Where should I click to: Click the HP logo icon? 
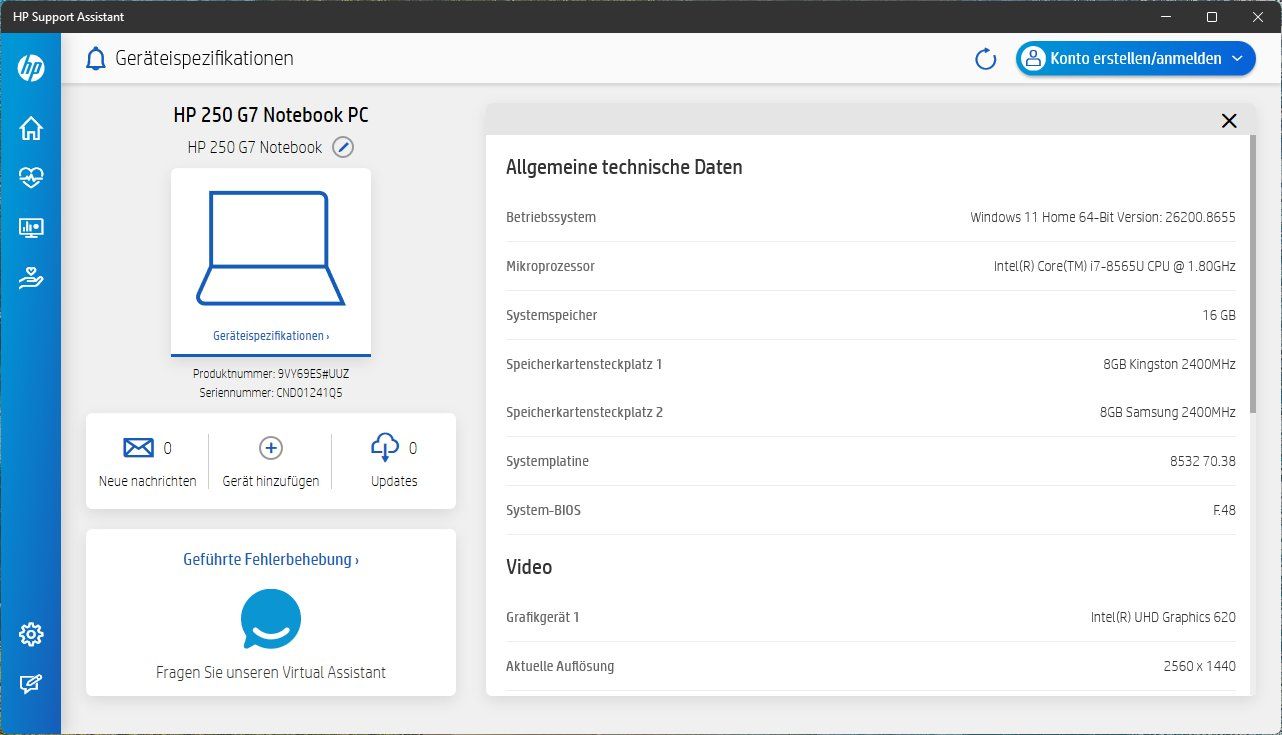(x=31, y=68)
